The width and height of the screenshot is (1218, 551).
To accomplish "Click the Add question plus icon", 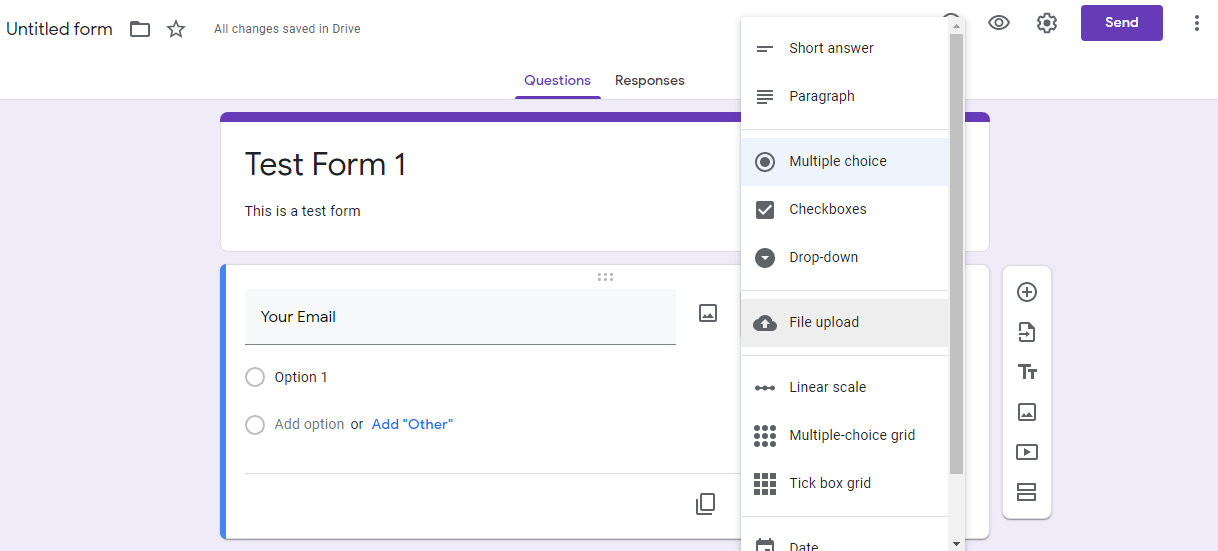I will pos(1026,292).
